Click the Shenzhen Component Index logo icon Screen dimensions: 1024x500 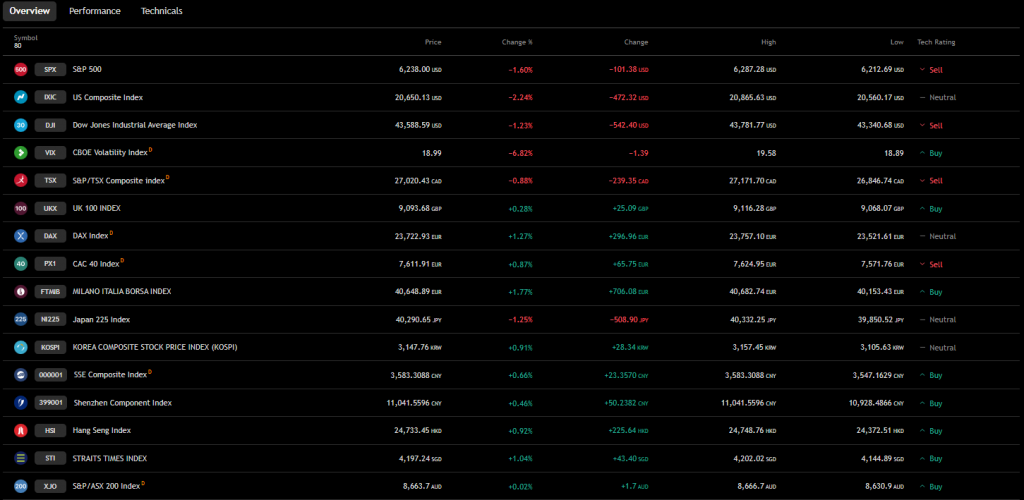tap(20, 403)
